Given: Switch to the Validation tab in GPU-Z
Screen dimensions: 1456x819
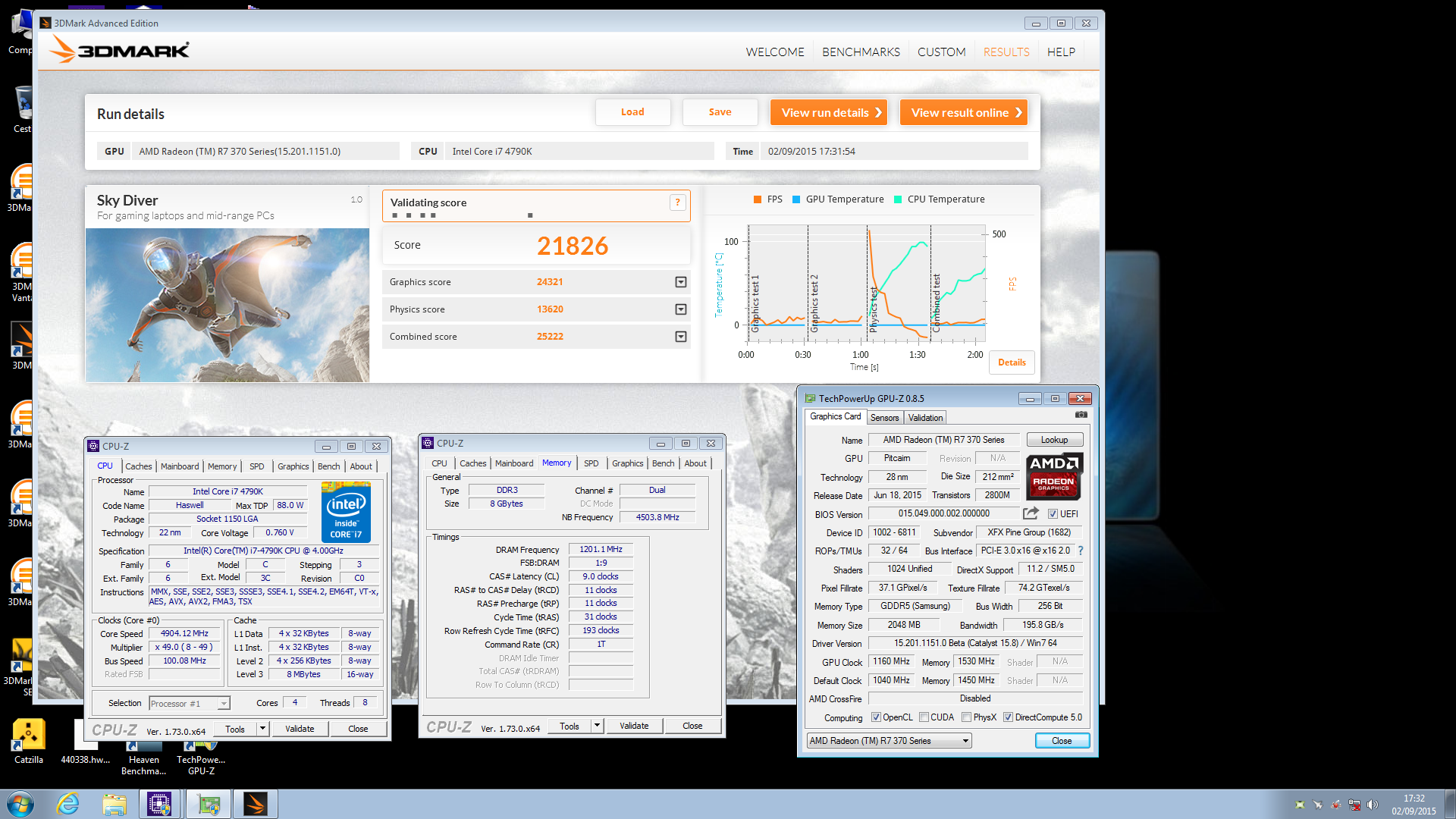Looking at the screenshot, I should (925, 418).
